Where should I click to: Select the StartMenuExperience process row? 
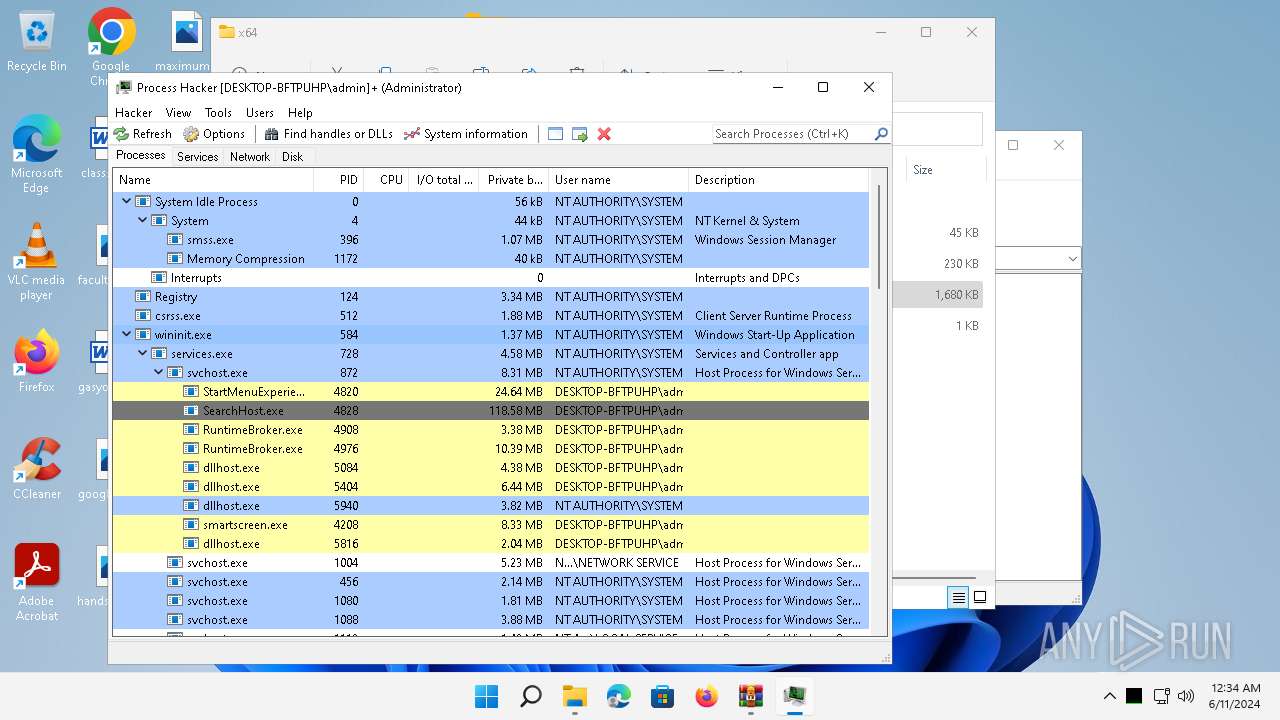click(x=491, y=391)
